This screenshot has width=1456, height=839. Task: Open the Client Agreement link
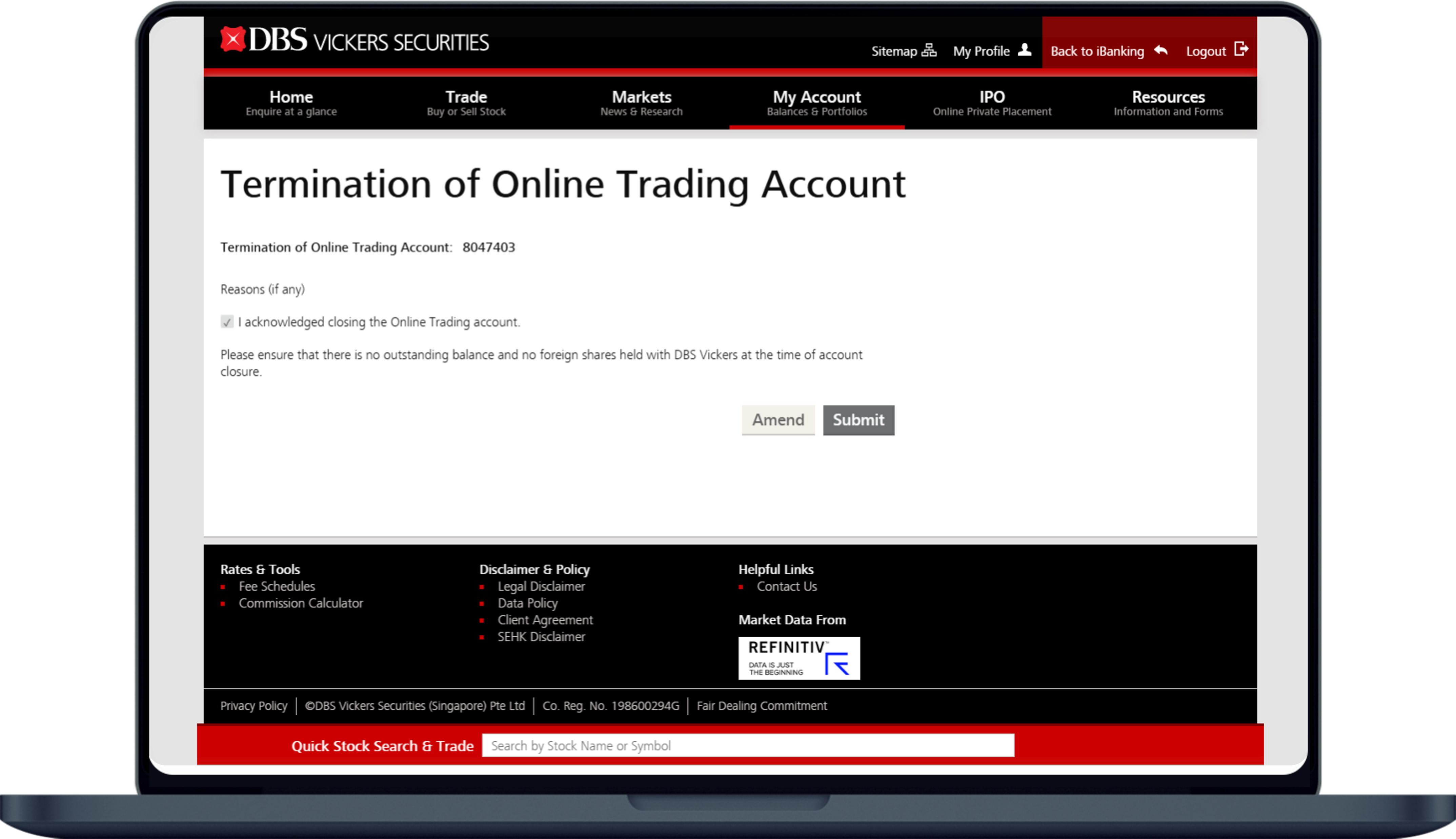point(545,619)
